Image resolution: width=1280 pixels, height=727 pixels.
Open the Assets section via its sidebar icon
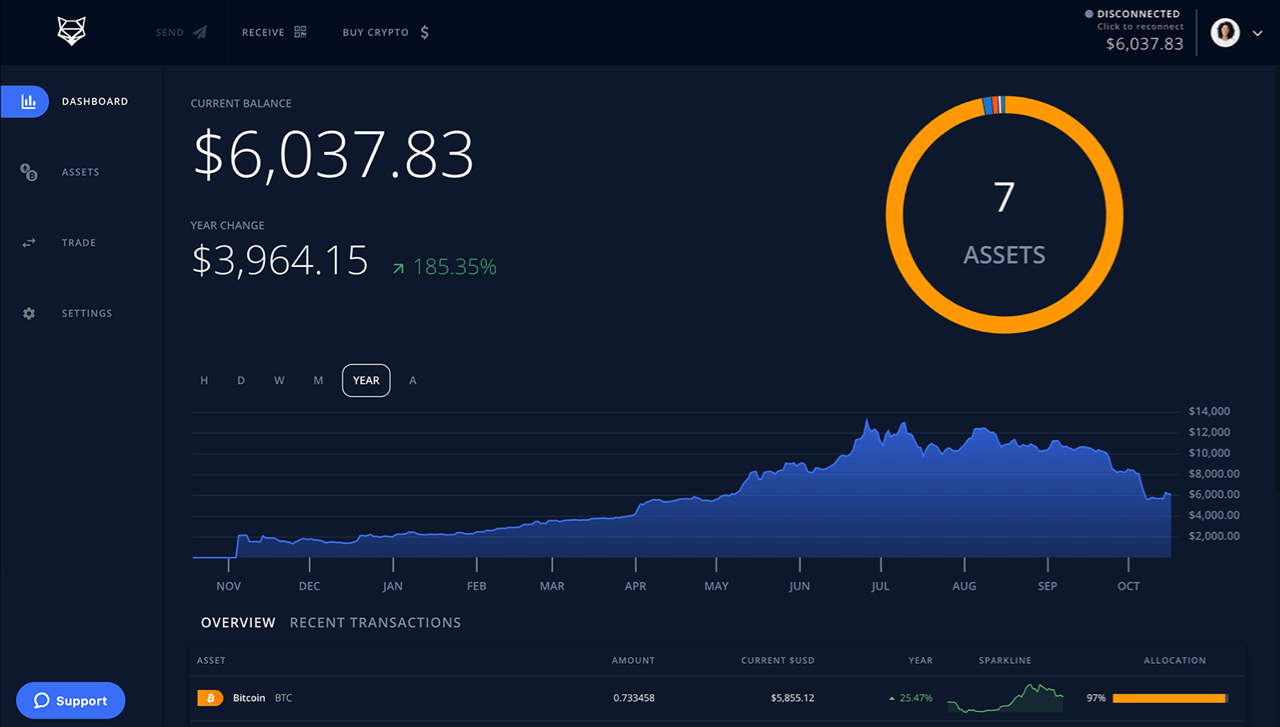(x=28, y=171)
